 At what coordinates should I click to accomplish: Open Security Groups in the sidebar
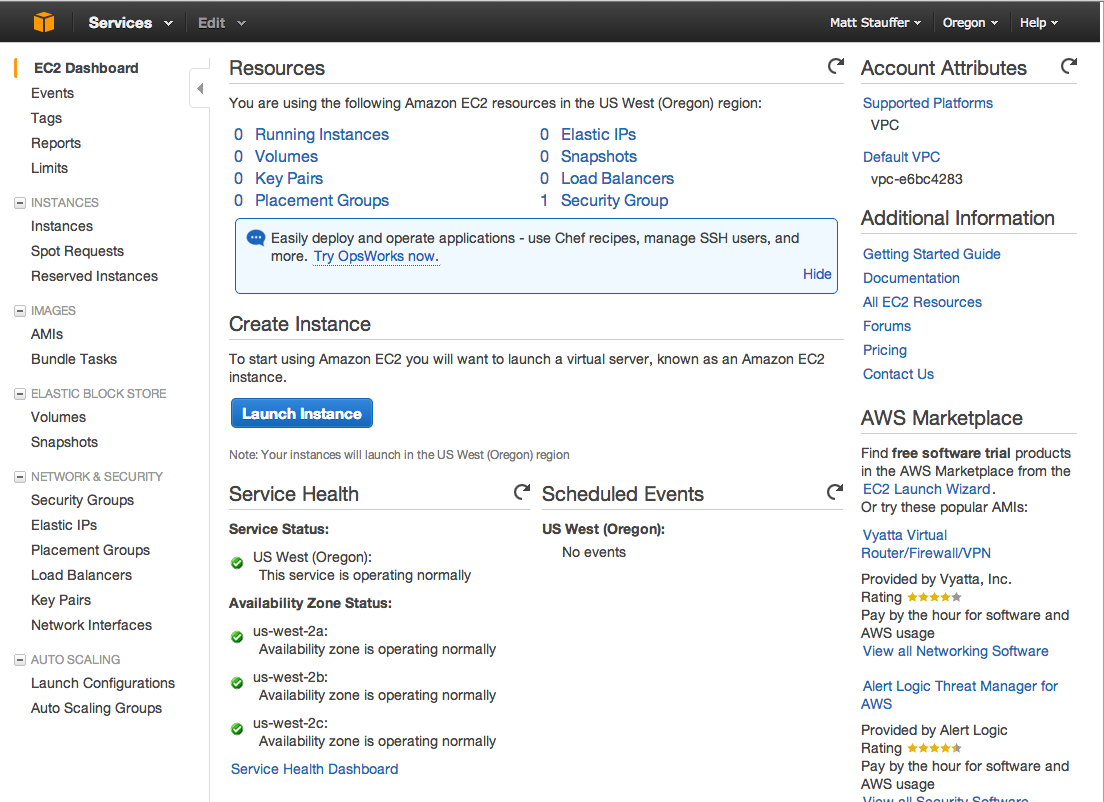tap(82, 501)
